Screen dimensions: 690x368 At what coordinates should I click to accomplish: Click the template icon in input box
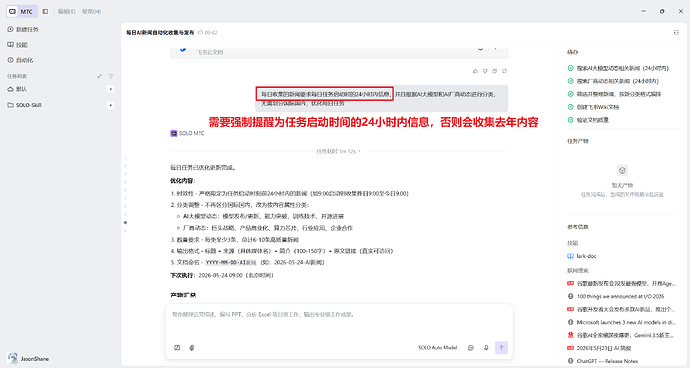177,348
